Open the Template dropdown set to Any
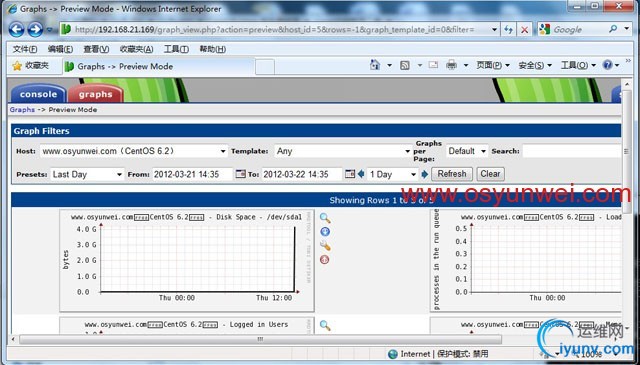This screenshot has height=365, width=640. click(x=343, y=151)
